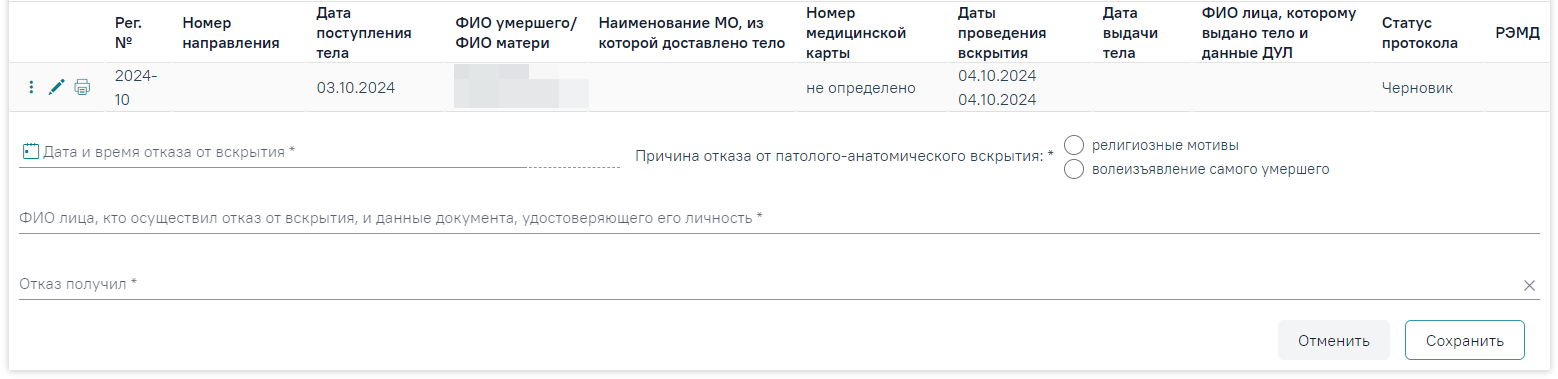Click the printer icon for the record
The image size is (1558, 379).
[x=82, y=88]
